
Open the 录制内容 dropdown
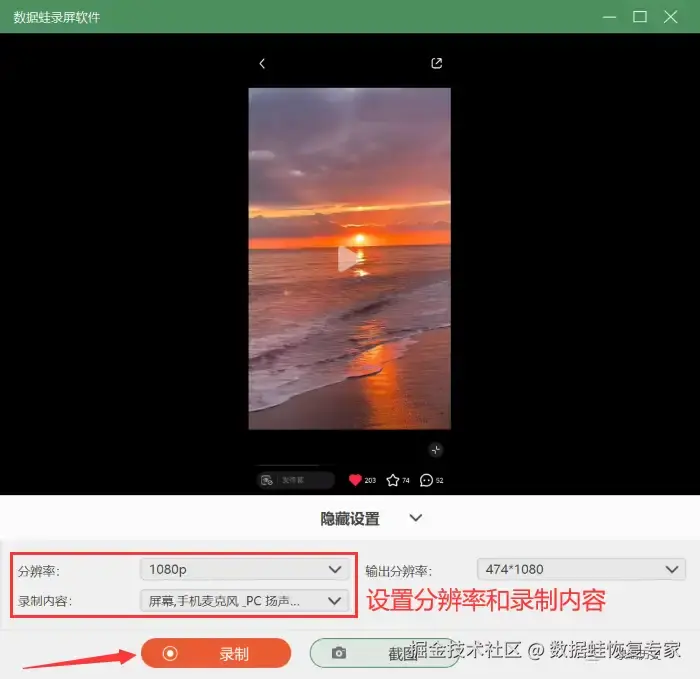[244, 601]
